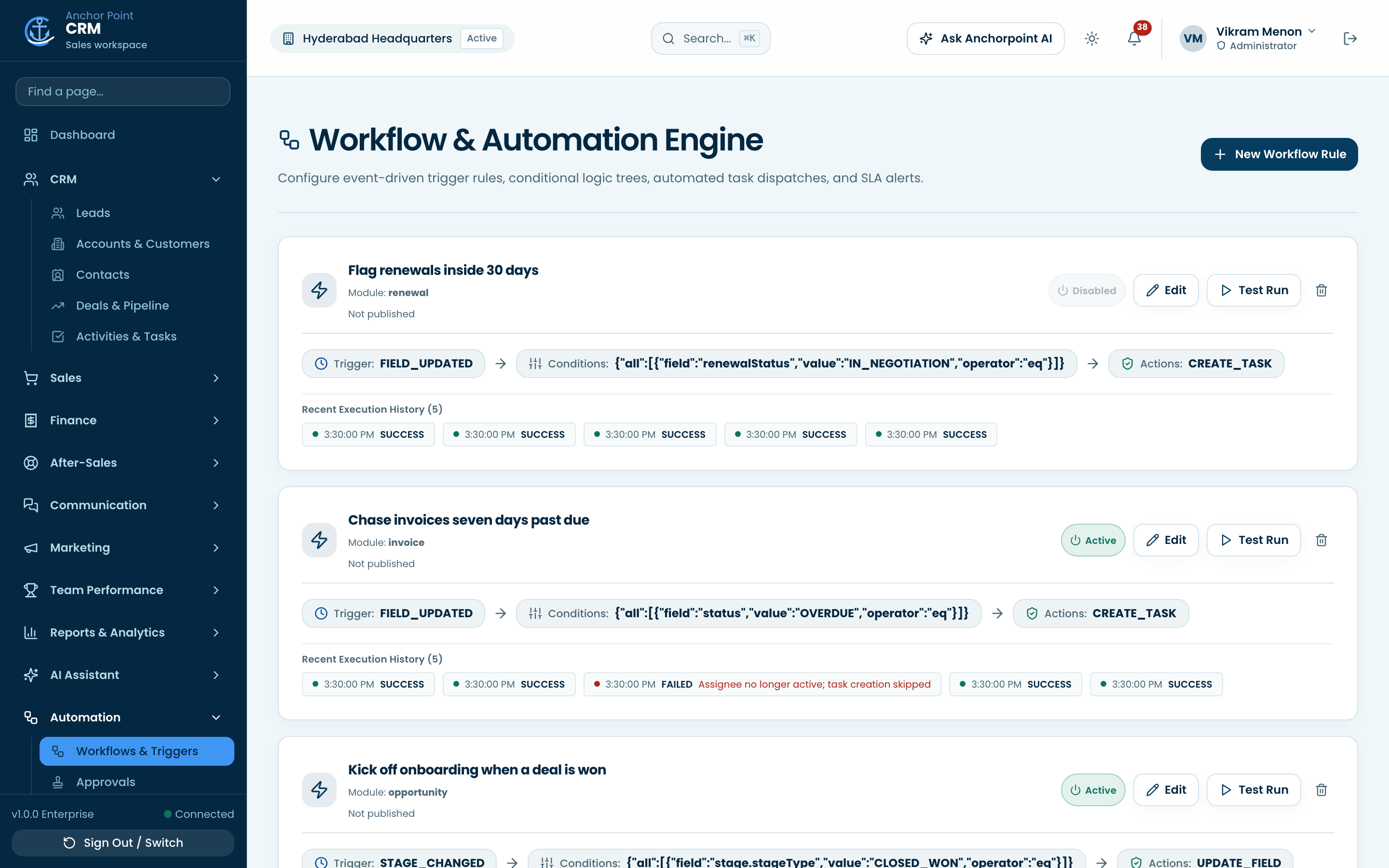The height and width of the screenshot is (868, 1389).
Task: Click the Anchor Point CRM anchor logo
Action: coord(39,31)
